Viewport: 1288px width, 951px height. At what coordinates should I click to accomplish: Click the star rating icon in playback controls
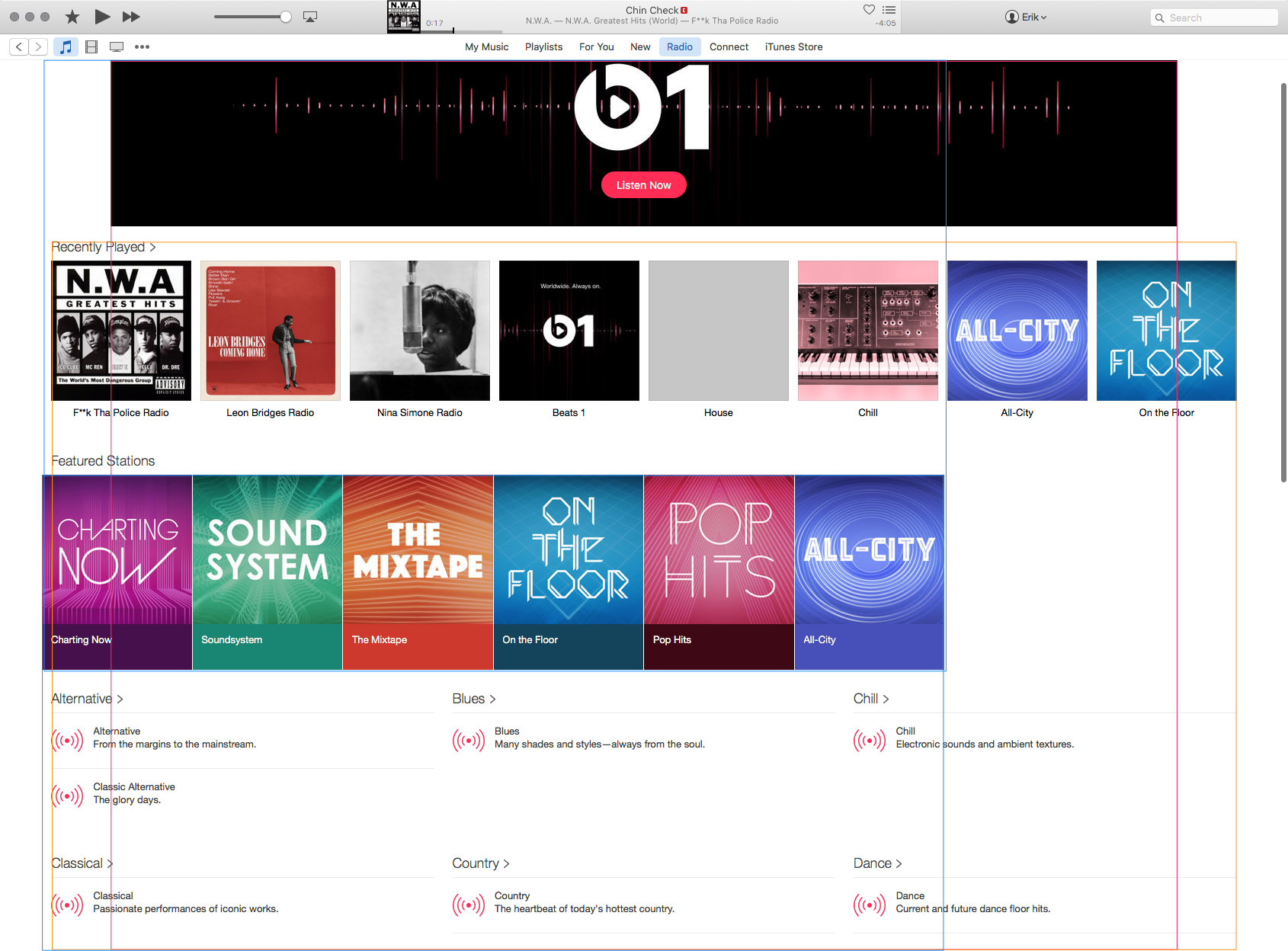72,17
